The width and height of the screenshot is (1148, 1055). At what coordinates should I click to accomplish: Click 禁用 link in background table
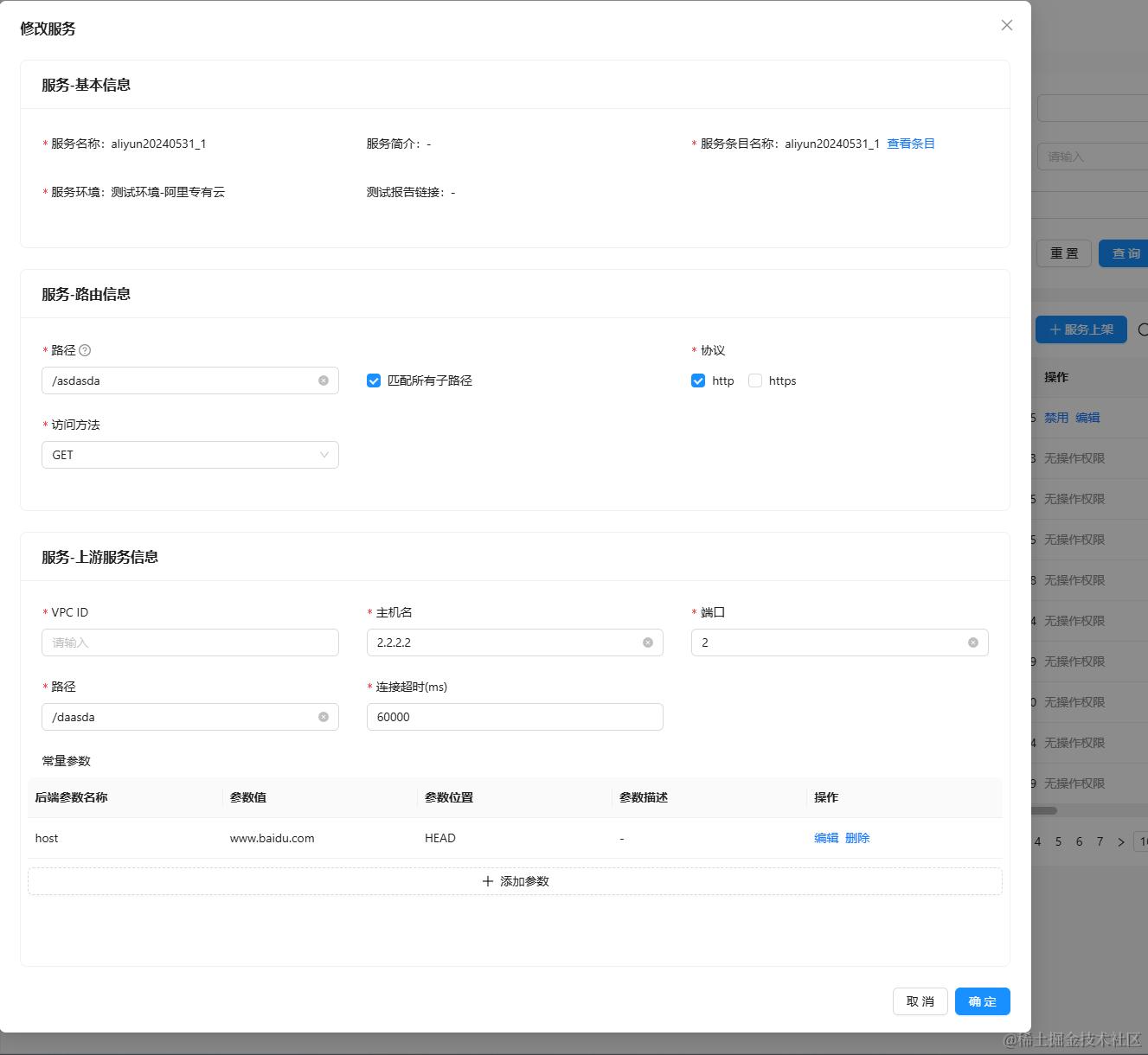pyautogui.click(x=1056, y=418)
